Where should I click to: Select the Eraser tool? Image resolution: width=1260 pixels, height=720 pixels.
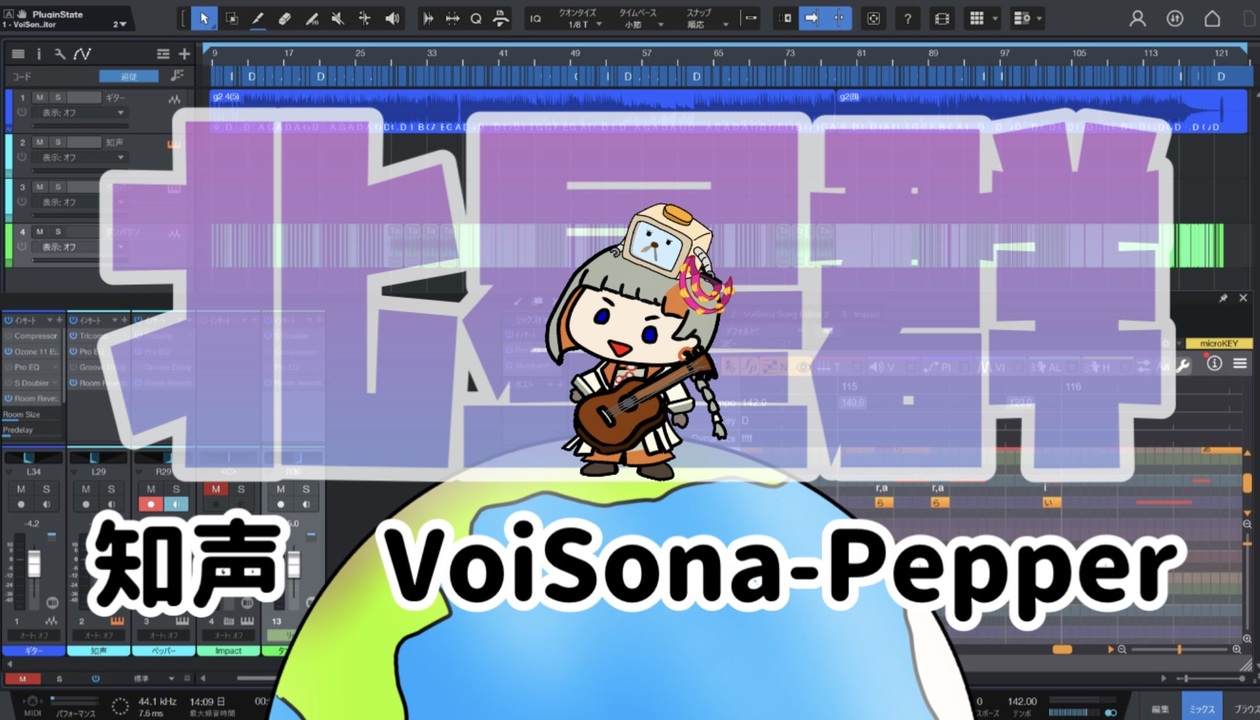(x=284, y=18)
